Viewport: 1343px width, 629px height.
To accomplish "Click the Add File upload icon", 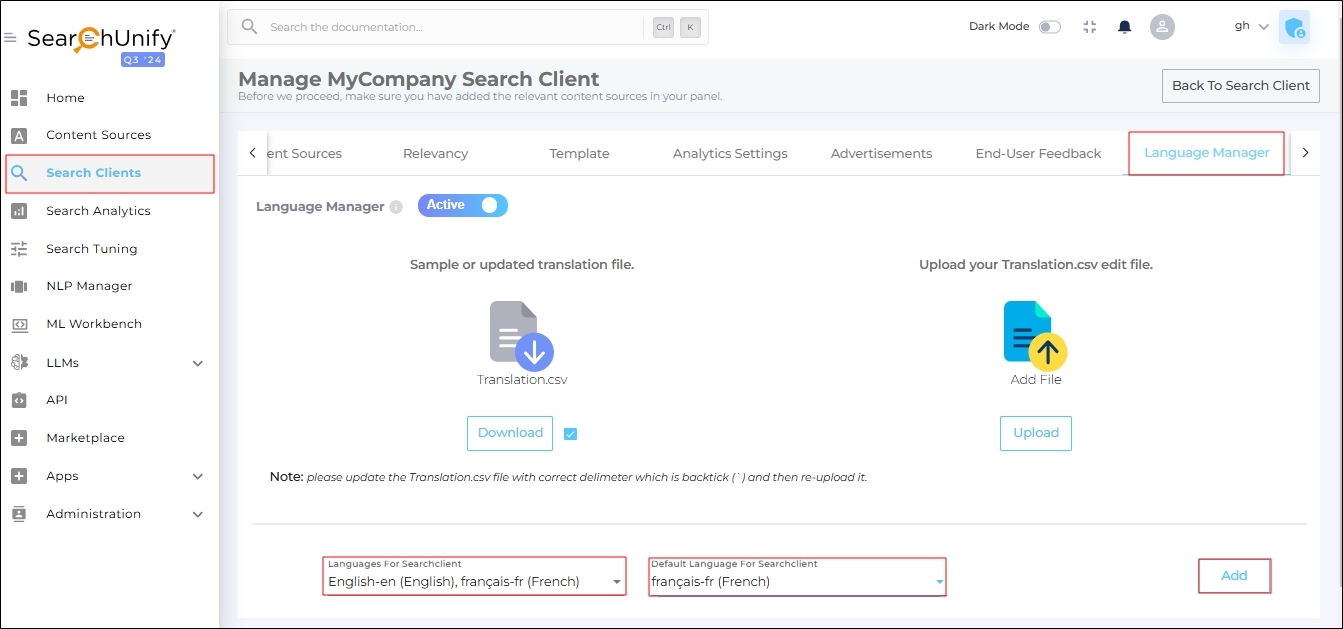I will [1035, 336].
